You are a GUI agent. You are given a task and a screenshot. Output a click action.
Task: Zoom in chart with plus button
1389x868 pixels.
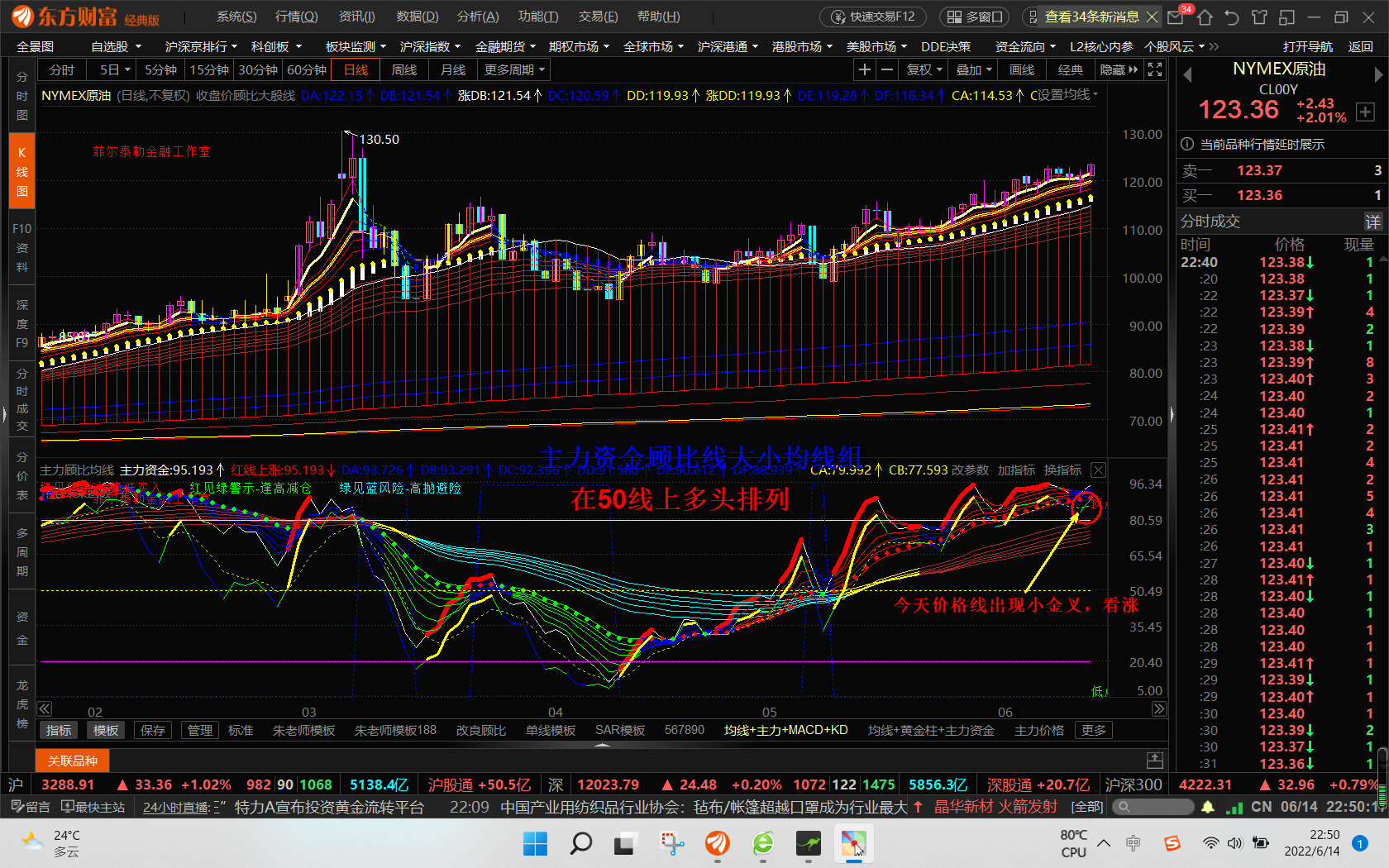click(x=864, y=70)
